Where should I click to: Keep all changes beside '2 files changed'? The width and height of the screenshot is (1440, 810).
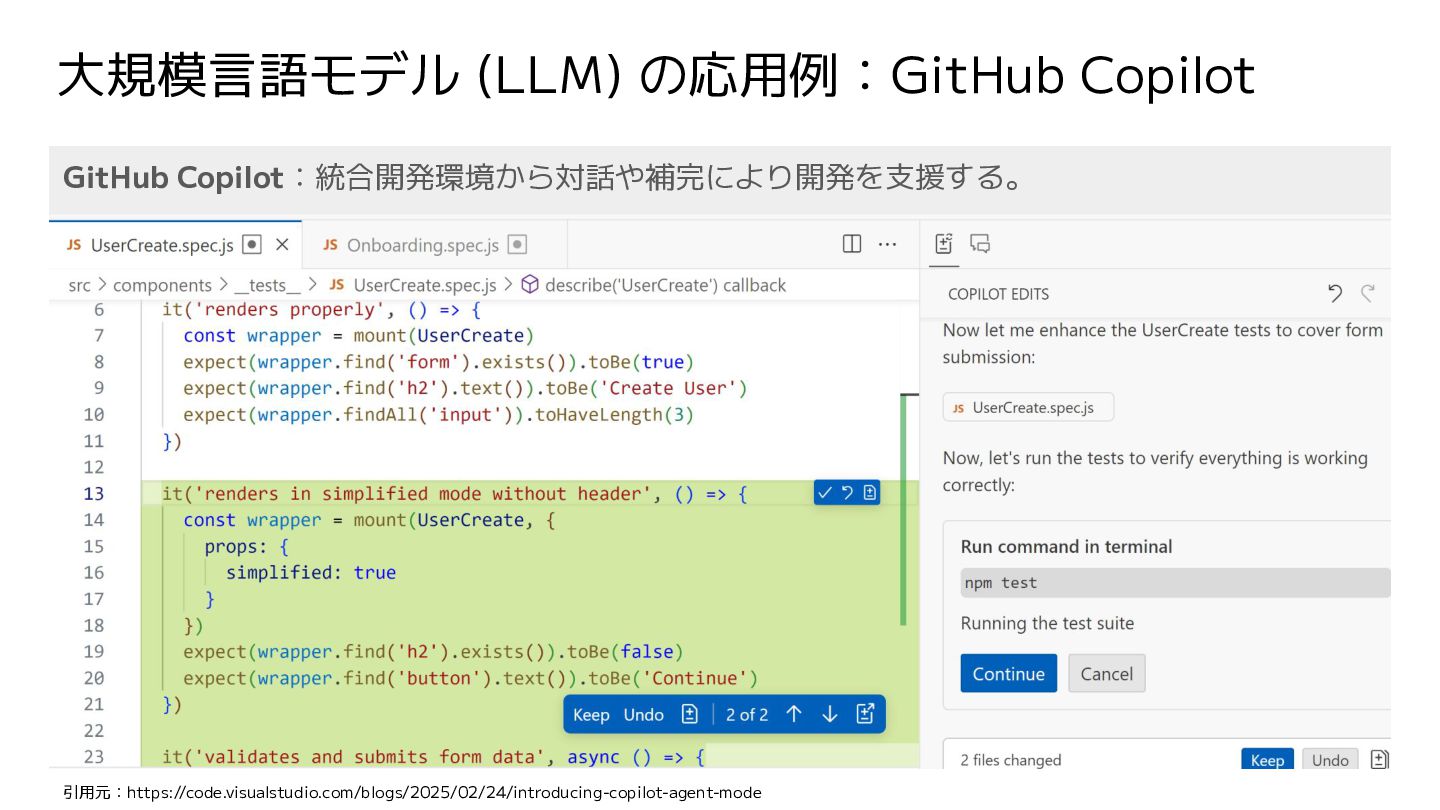1267,760
